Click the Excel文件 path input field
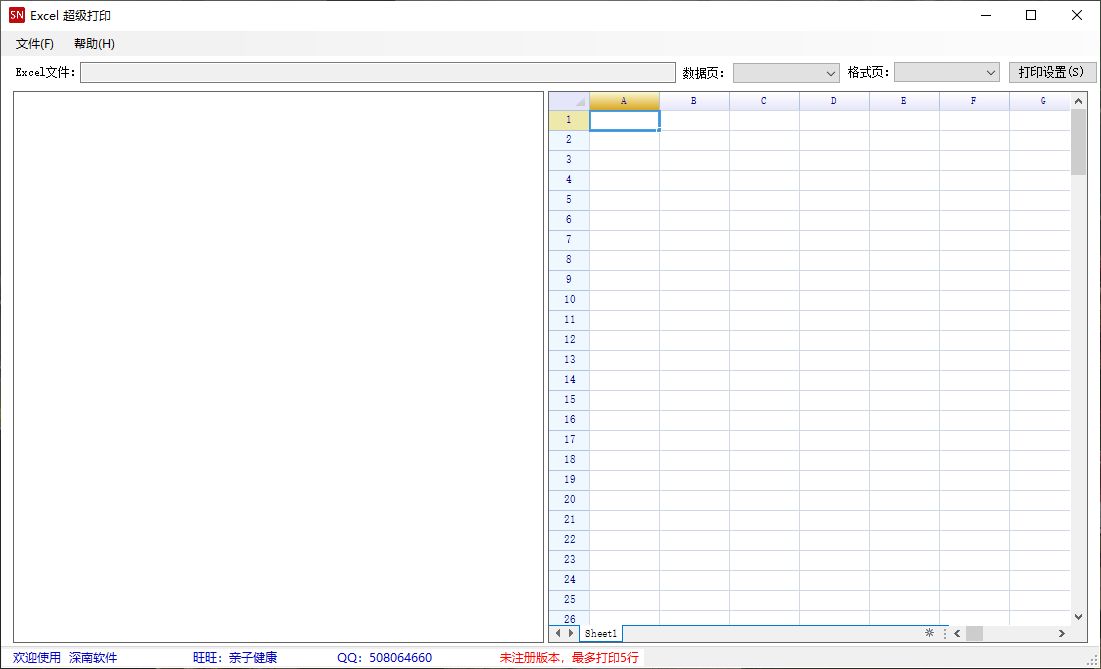1101x669 pixels. pos(378,72)
